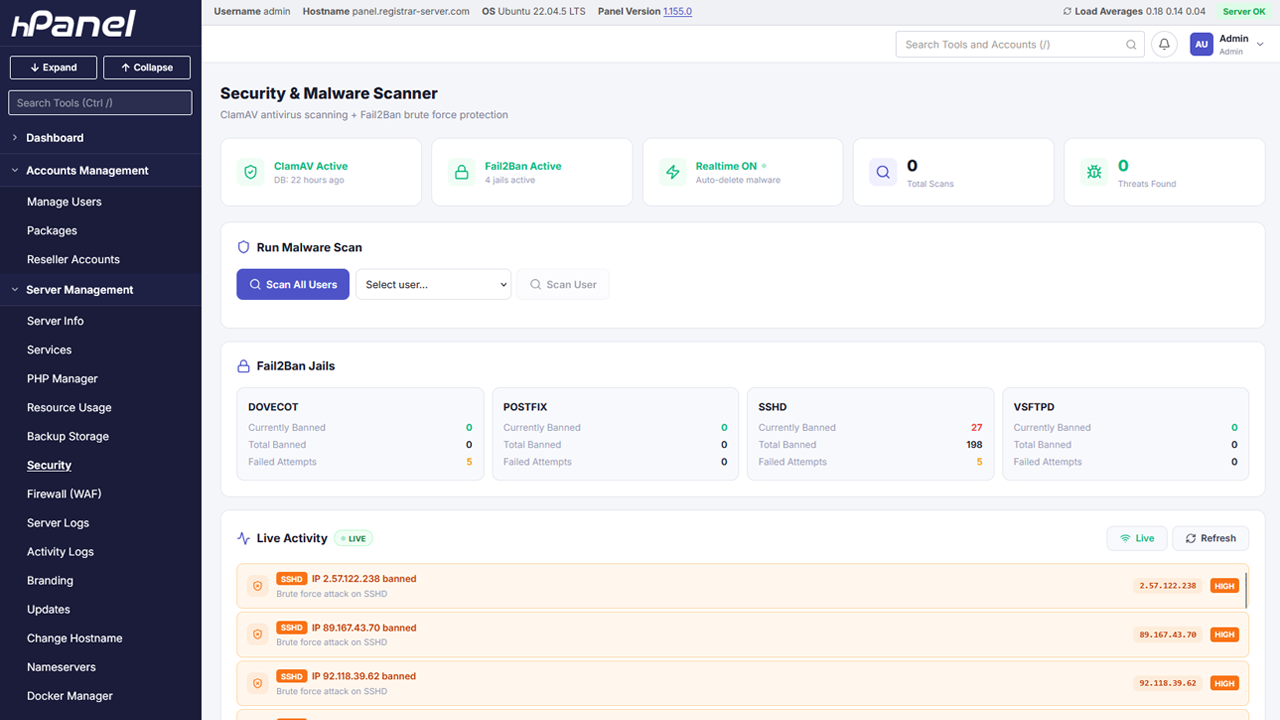The height and width of the screenshot is (720, 1280).
Task: Click the Load Averages refresh icon
Action: coord(1067,12)
